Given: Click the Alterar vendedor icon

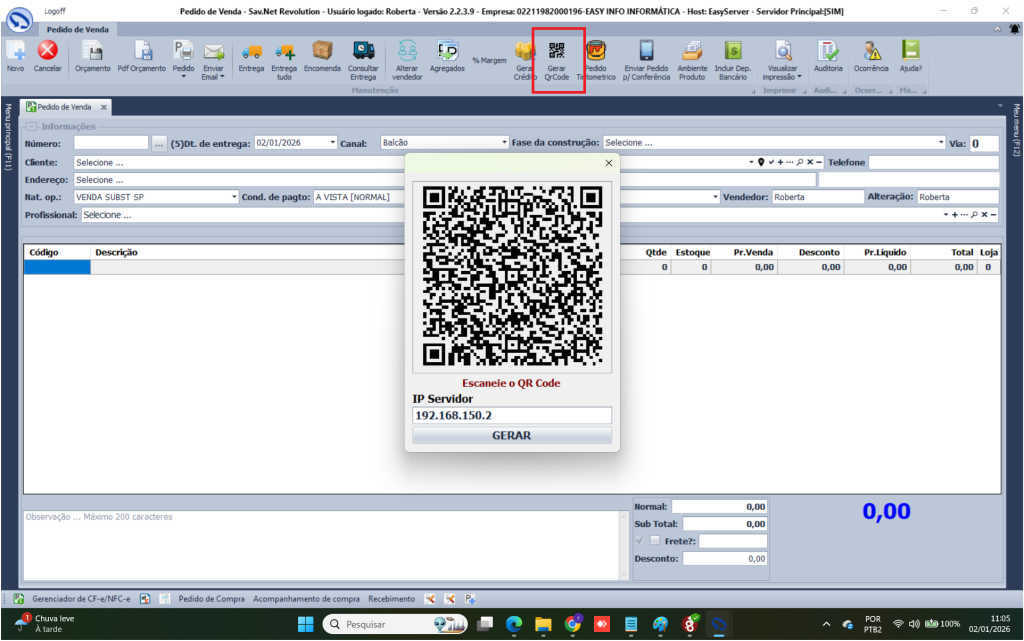Looking at the screenshot, I should coord(407,51).
